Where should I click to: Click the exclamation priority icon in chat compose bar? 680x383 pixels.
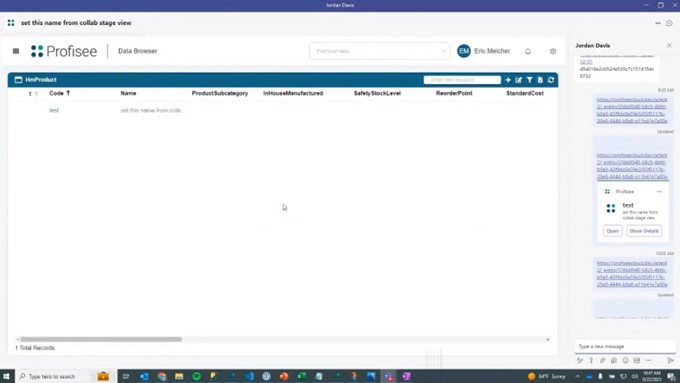591,360
